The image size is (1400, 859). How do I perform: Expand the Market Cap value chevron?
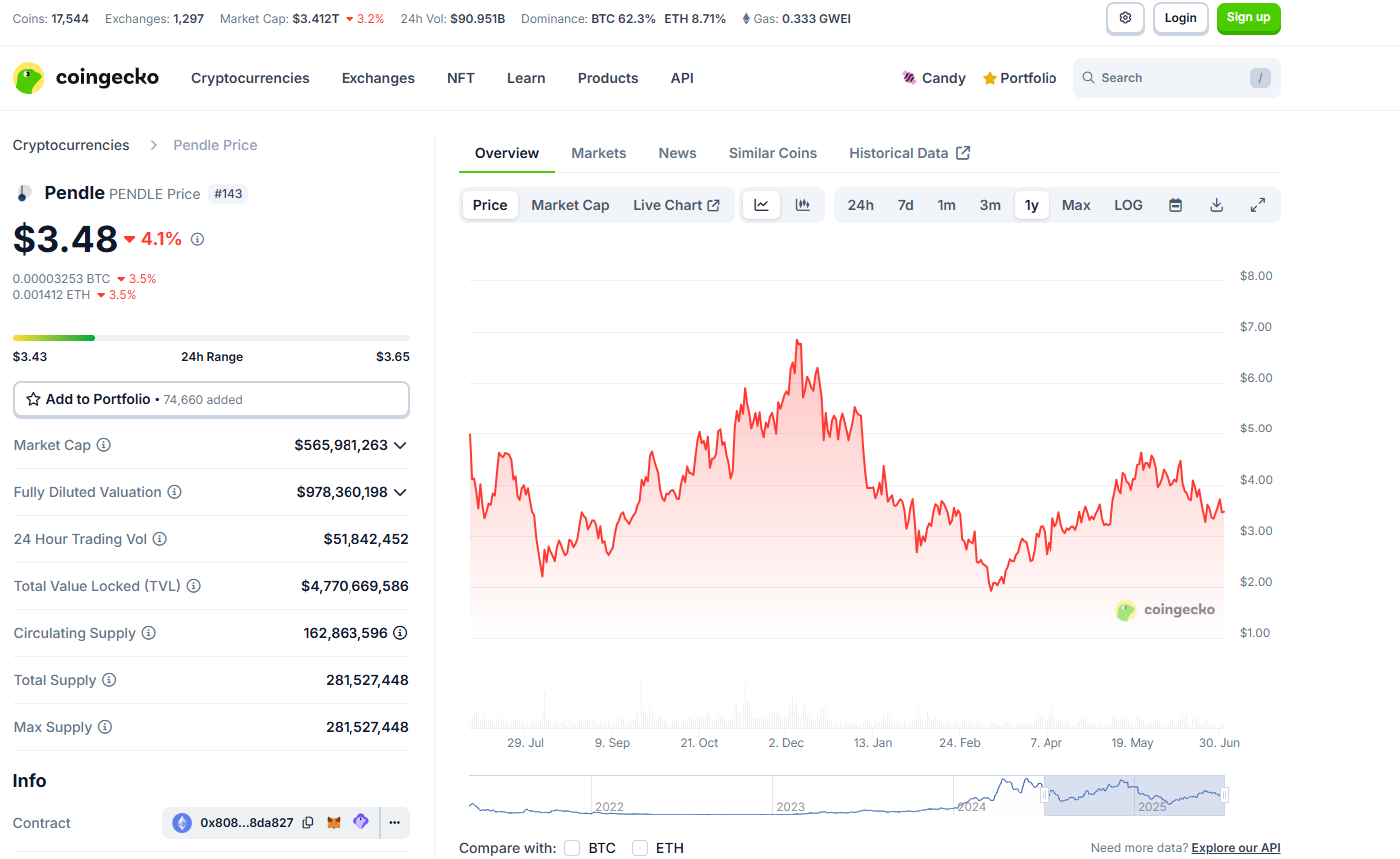tap(400, 445)
